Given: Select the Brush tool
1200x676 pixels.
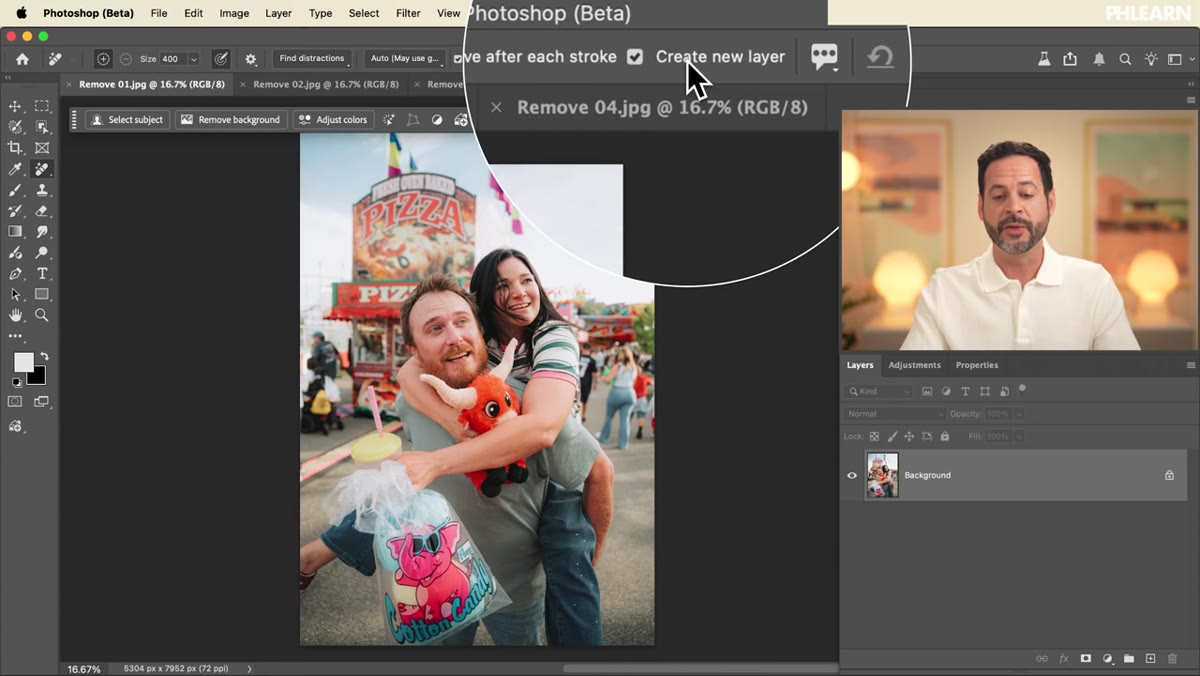Looking at the screenshot, I should 15,190.
